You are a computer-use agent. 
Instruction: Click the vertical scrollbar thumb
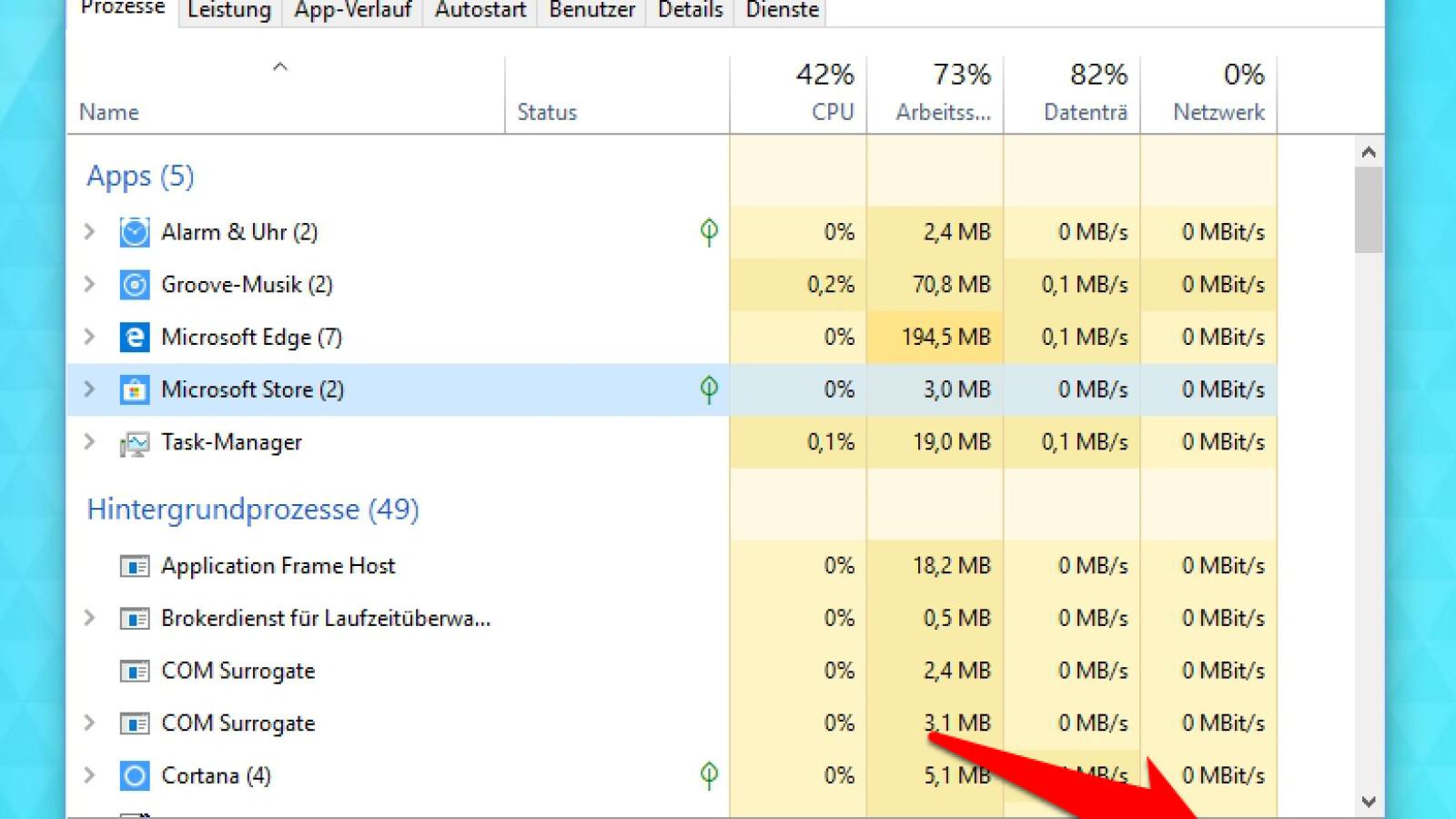click(x=1369, y=209)
